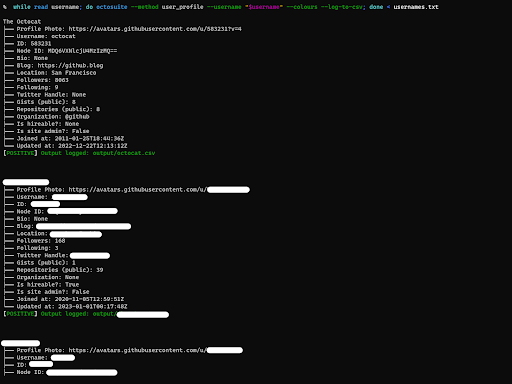Click the Node ID value MDQ6VXNlcjU4MzIzMQ==
Image resolution: width=512 pixels, height=384 pixels.
tap(82, 51)
